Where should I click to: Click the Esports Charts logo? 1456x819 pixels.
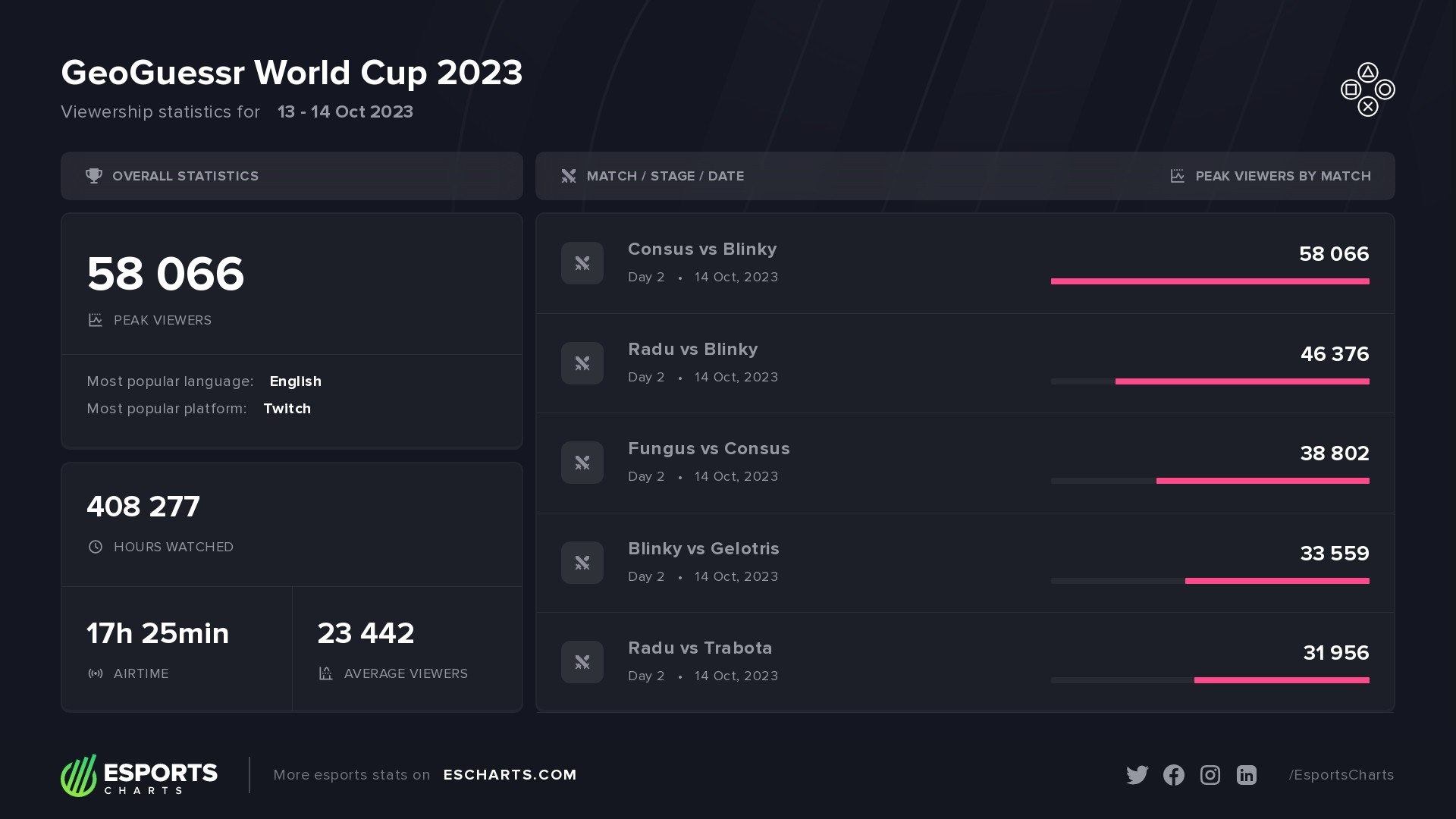[x=139, y=775]
